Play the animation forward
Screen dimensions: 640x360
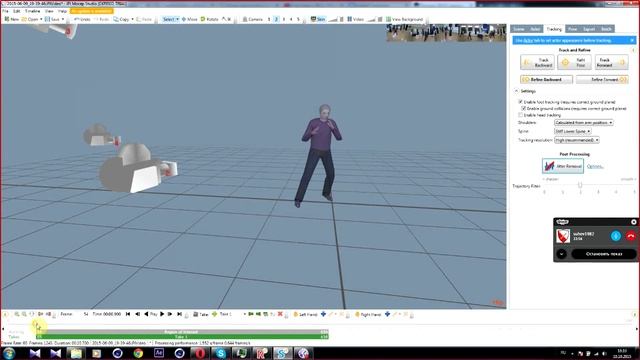point(162,314)
